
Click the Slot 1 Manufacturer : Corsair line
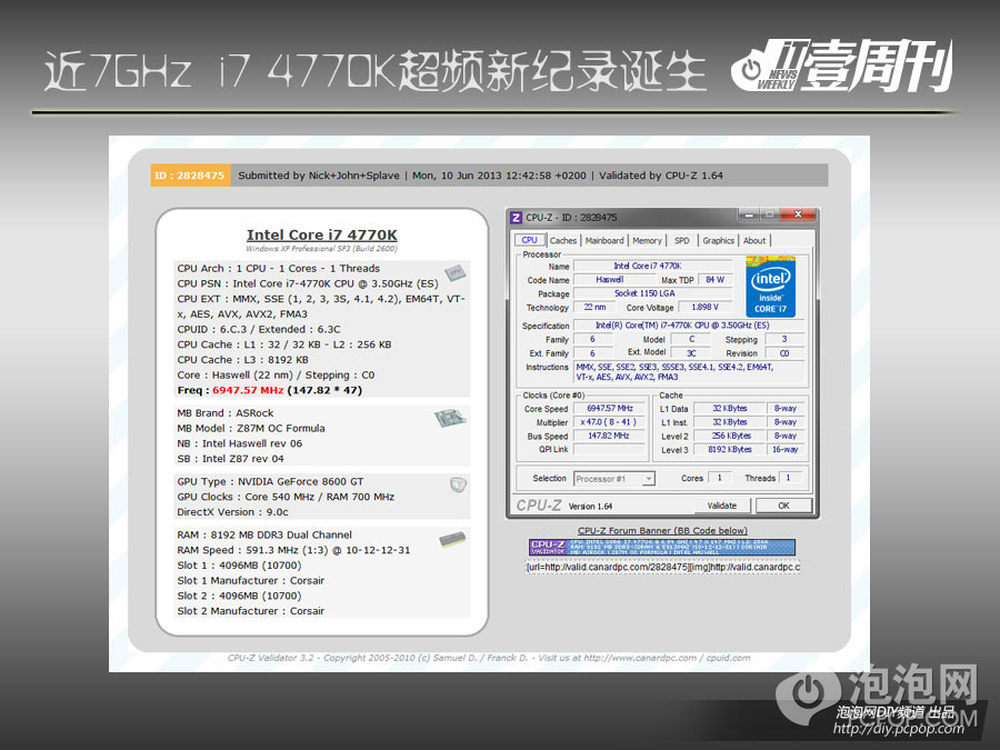click(x=251, y=581)
